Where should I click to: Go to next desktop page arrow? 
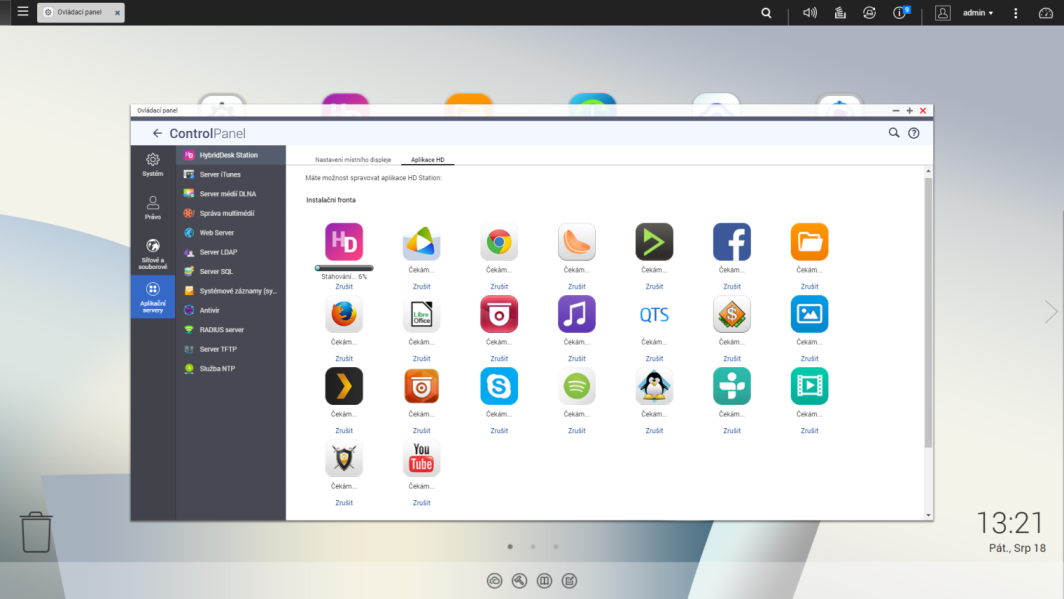tap(1051, 312)
